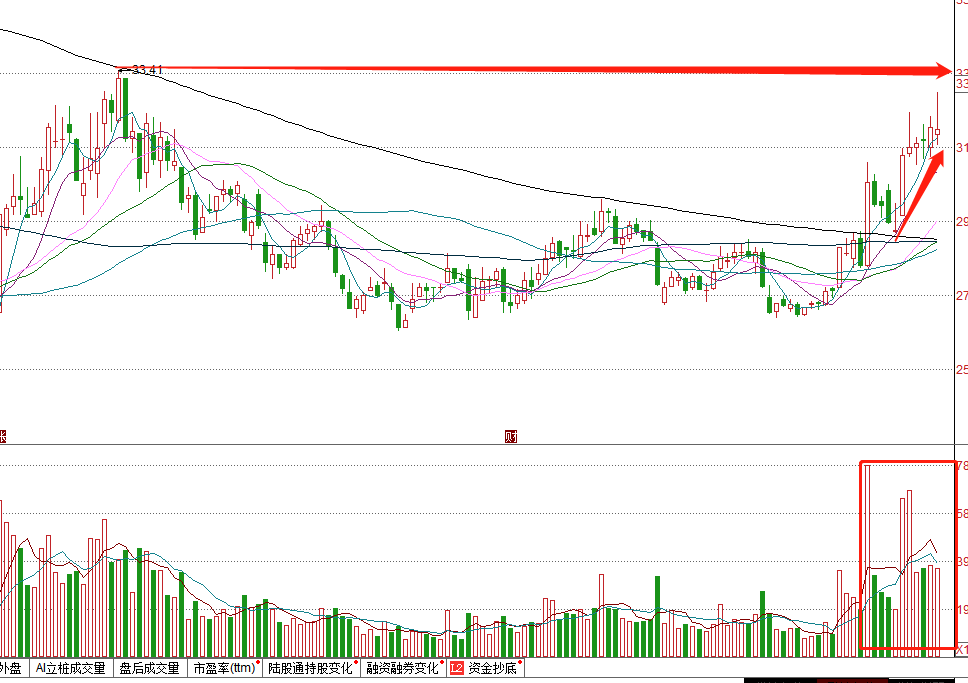968x683 pixels.
Task: Open the 融资融券变化 indicator tab
Action: [403, 668]
